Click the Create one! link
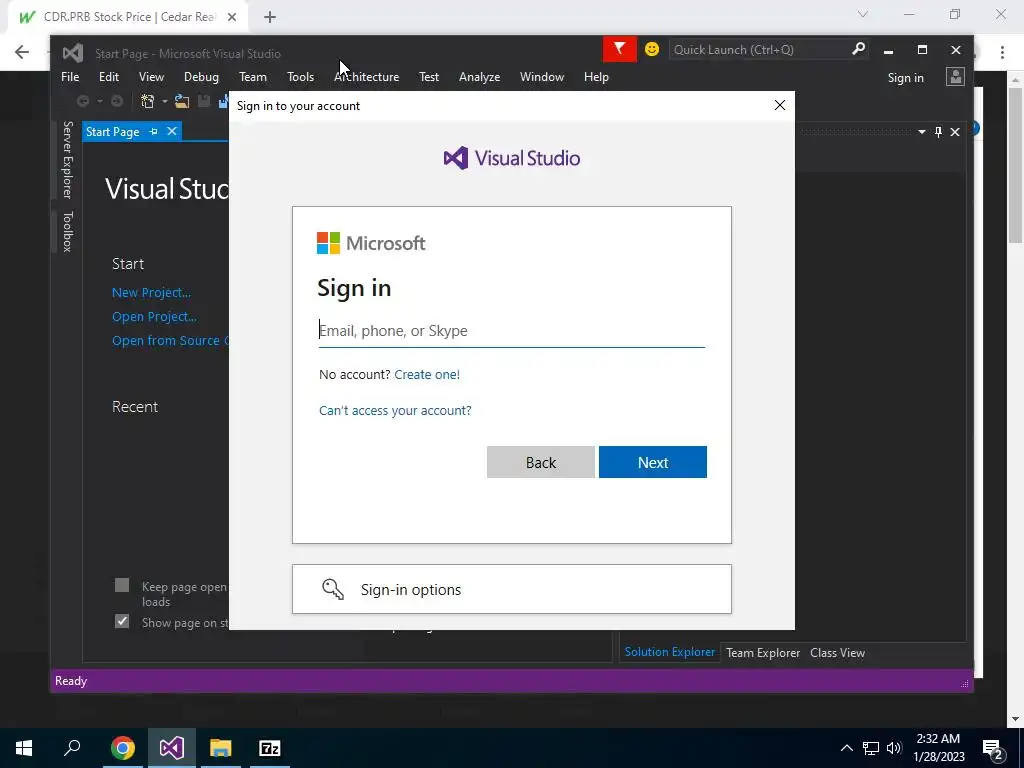The width and height of the screenshot is (1024, 768). coord(427,374)
